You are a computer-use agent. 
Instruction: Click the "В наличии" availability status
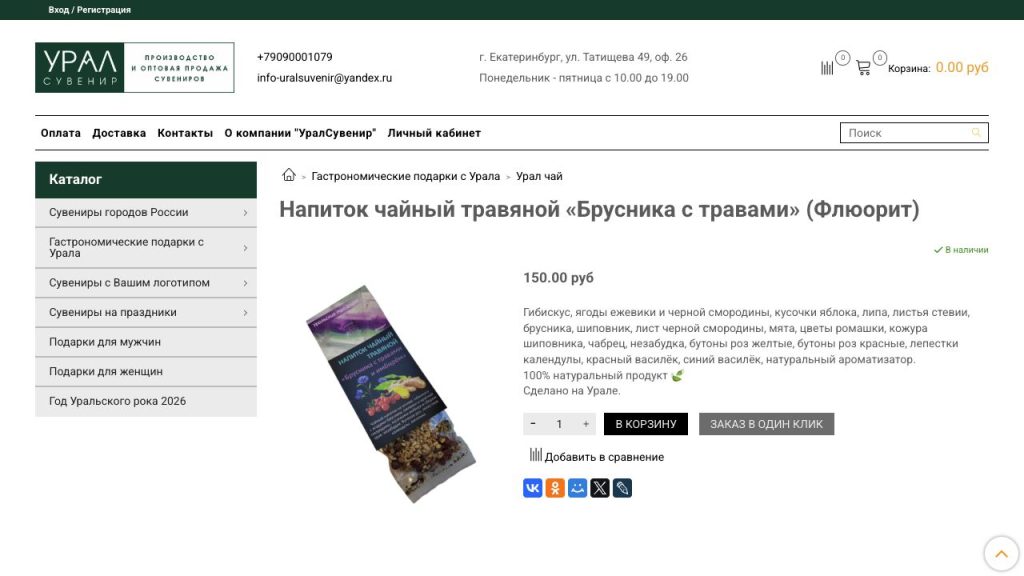[x=961, y=249]
